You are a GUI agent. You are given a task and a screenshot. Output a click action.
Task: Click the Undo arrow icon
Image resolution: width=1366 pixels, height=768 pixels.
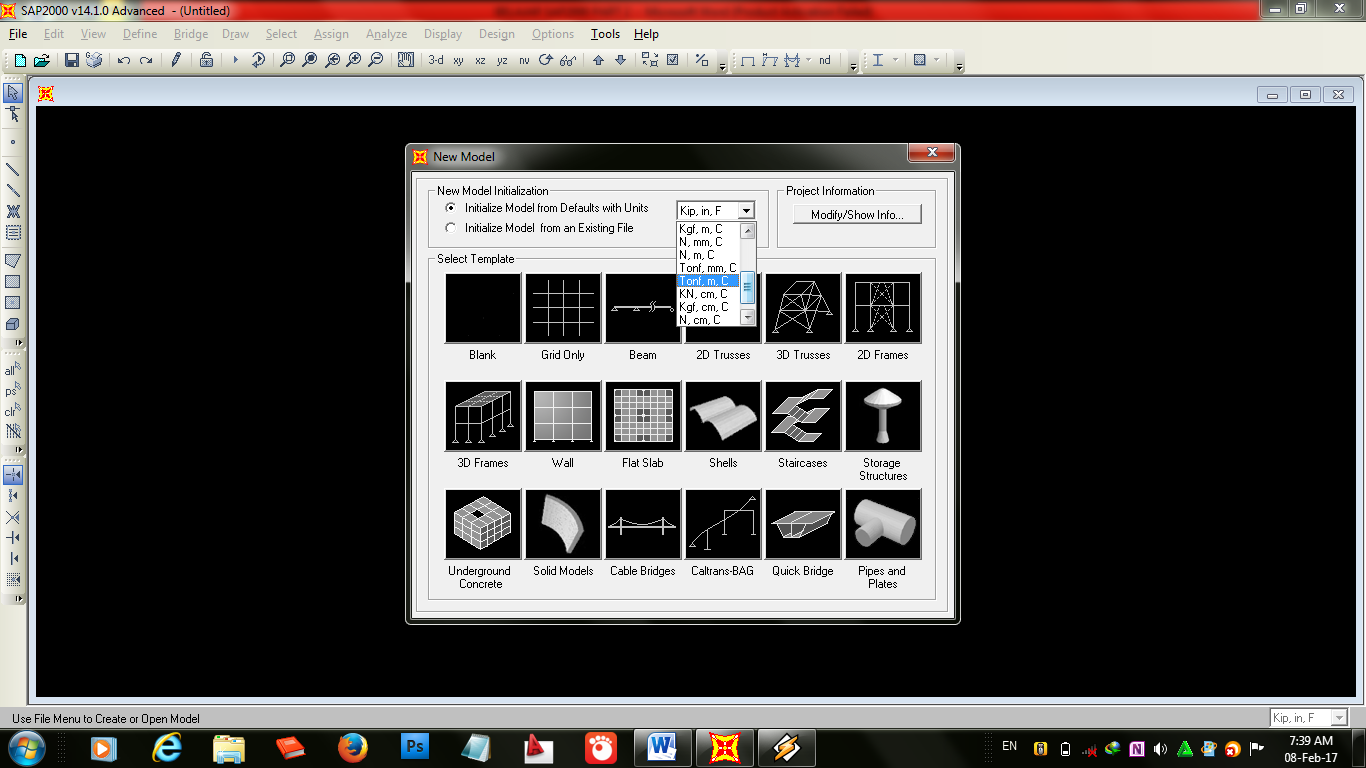(x=124, y=60)
